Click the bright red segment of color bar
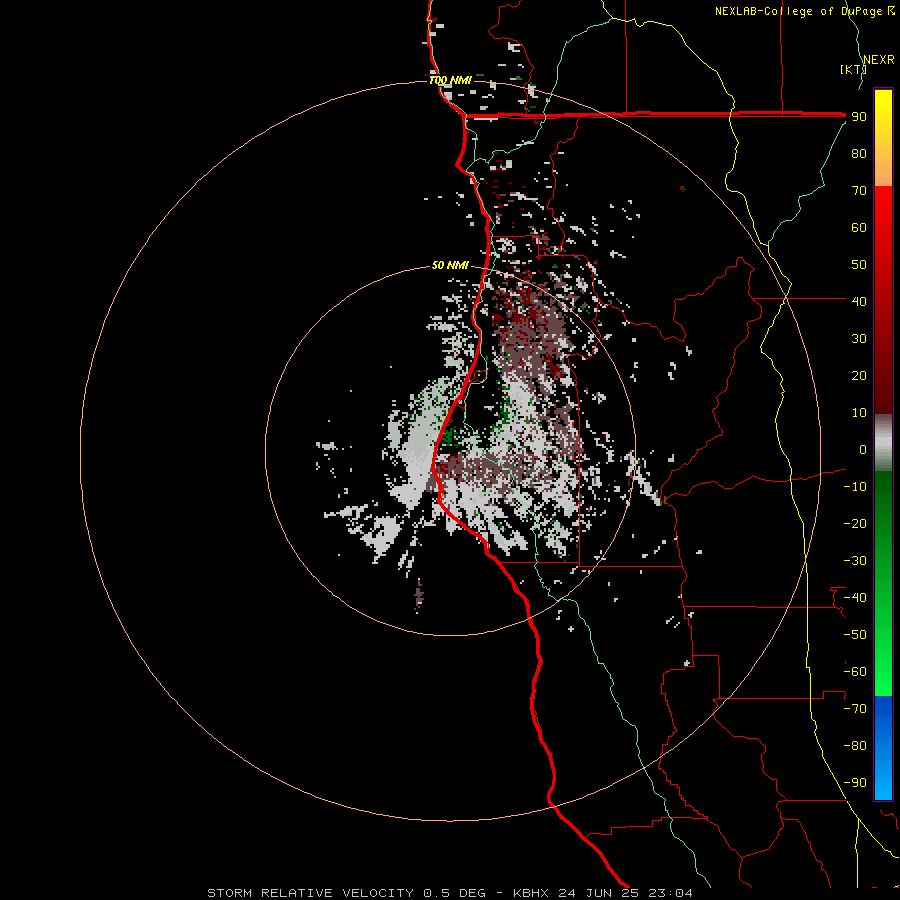Viewport: 900px width, 900px height. point(883,298)
